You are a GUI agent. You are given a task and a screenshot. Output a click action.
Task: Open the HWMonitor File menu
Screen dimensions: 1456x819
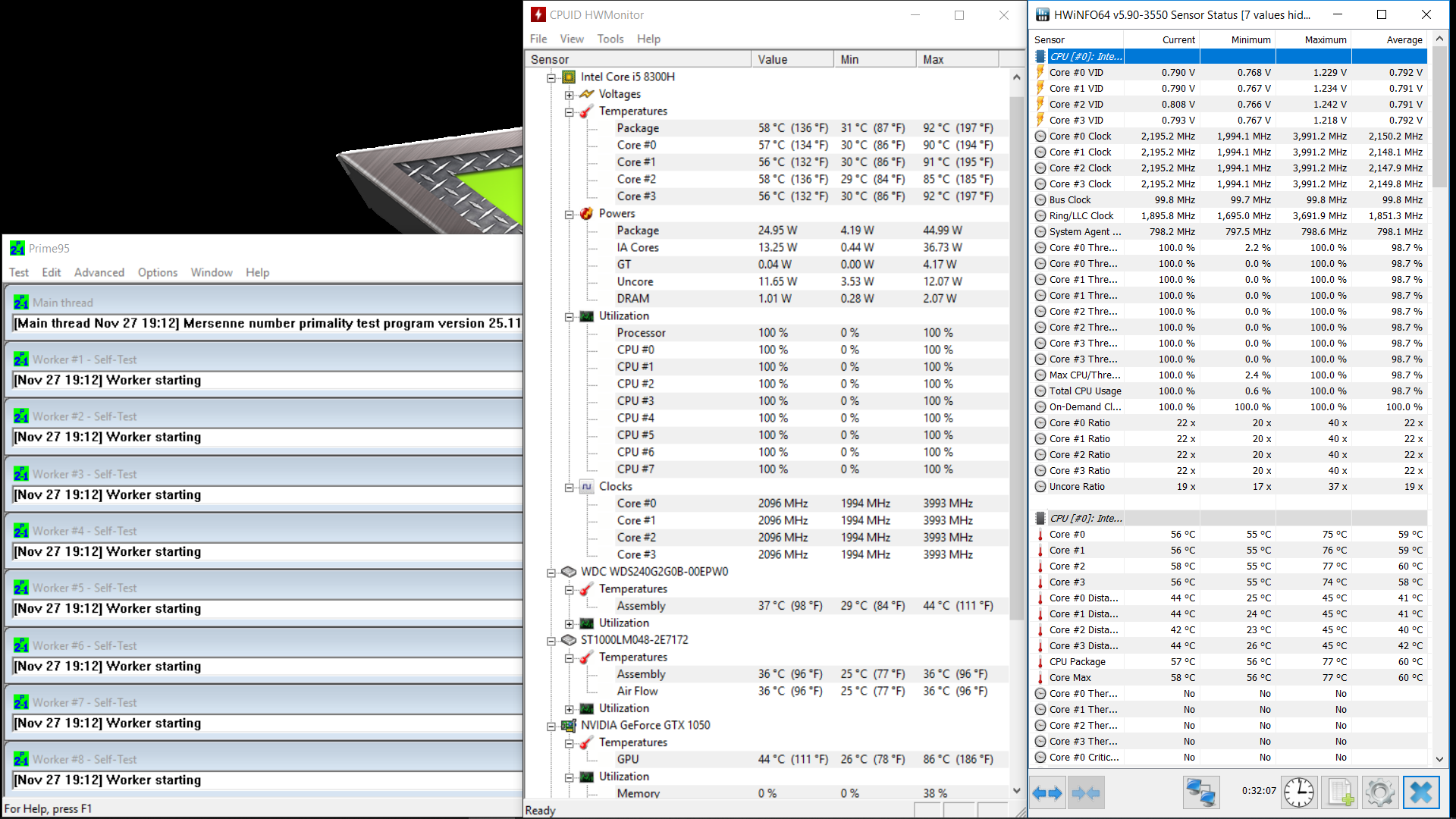point(538,39)
